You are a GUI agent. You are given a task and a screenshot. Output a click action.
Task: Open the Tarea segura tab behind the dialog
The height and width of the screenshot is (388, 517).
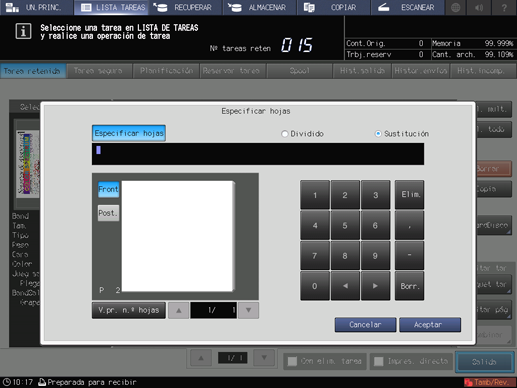coord(99,71)
